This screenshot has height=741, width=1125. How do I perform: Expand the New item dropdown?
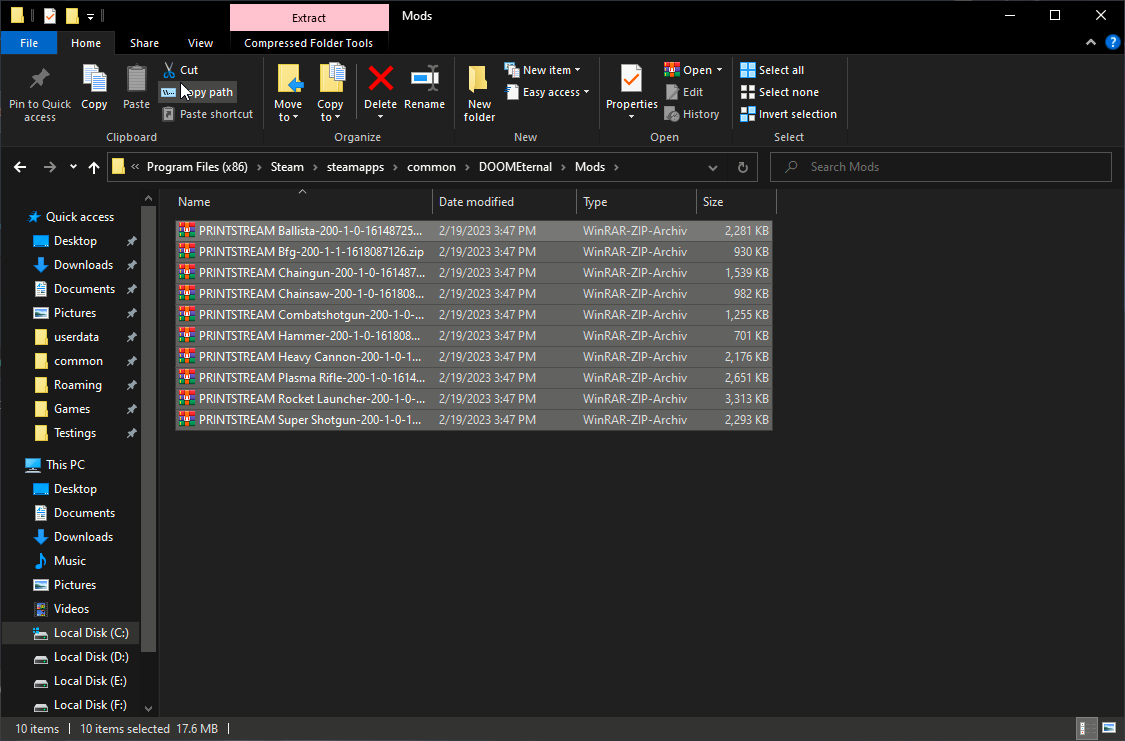point(578,70)
